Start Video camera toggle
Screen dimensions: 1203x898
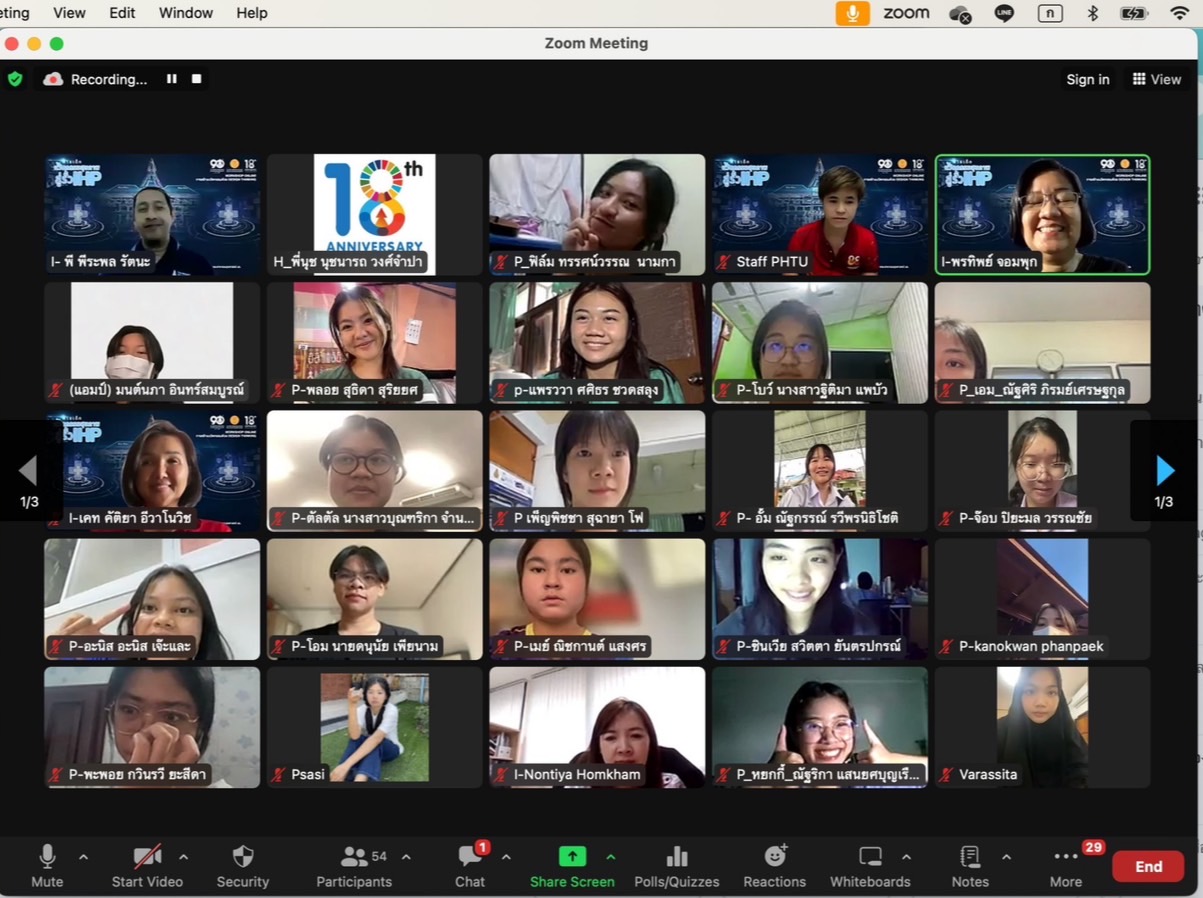[x=147, y=866]
